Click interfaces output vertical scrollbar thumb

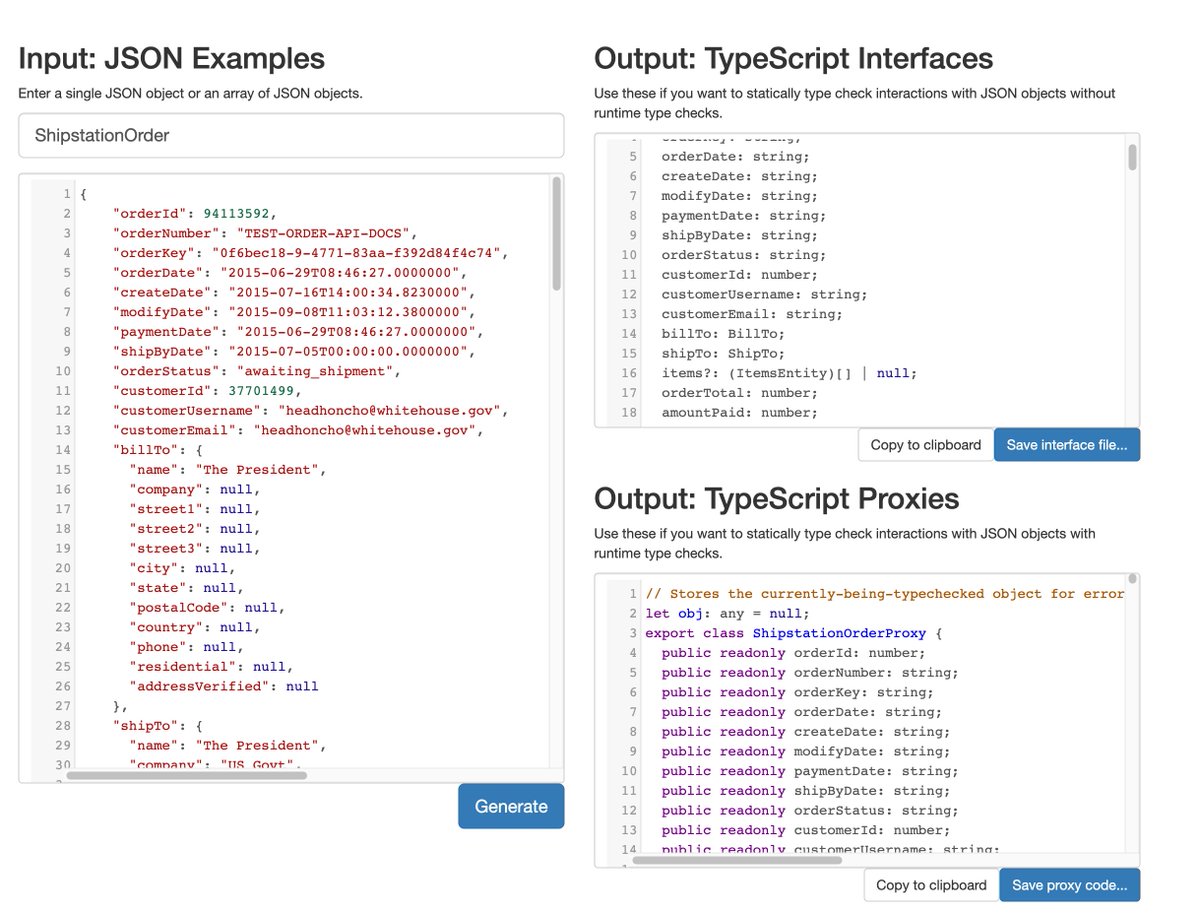(1132, 157)
